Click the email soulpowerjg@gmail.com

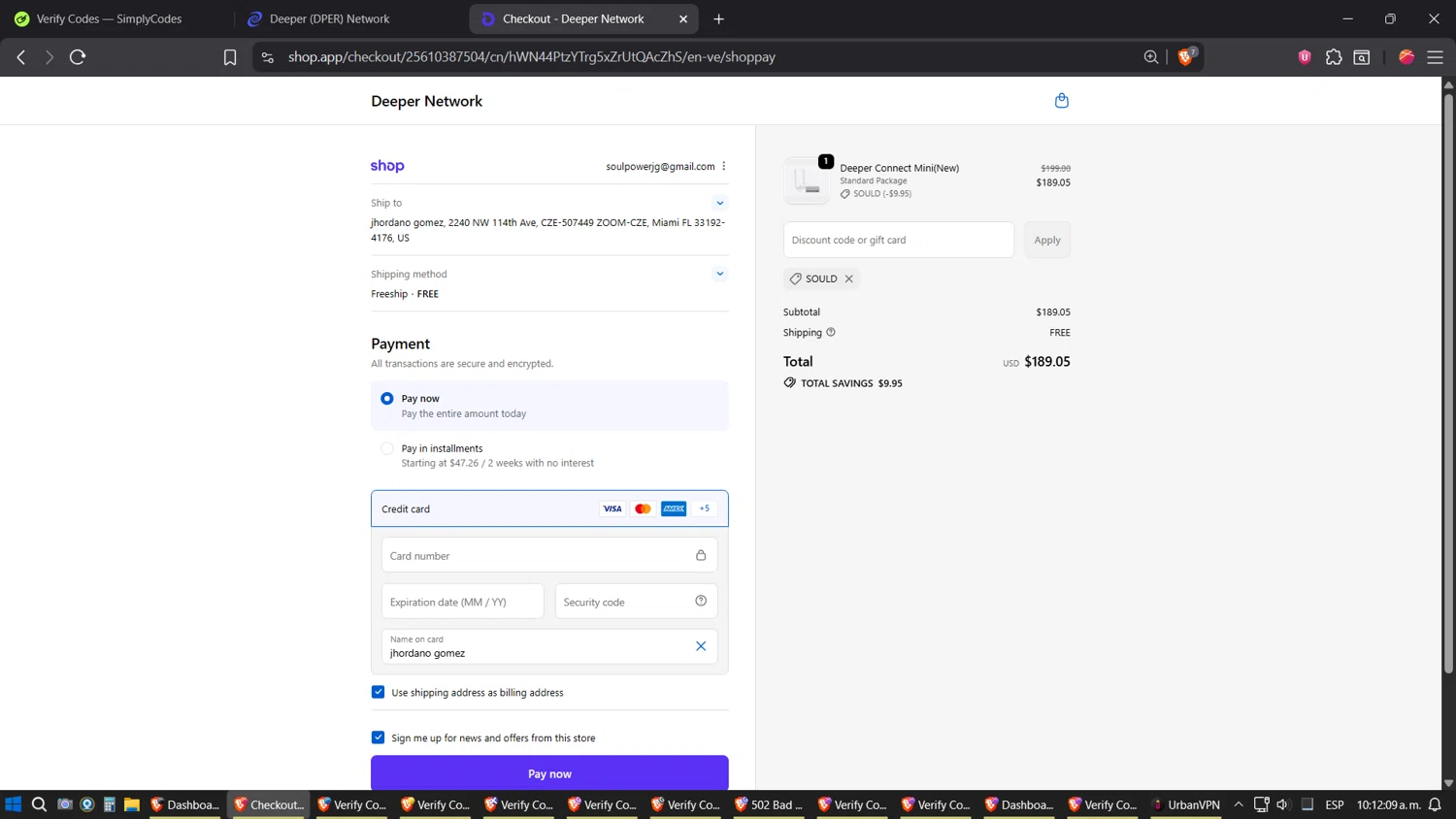click(660, 166)
